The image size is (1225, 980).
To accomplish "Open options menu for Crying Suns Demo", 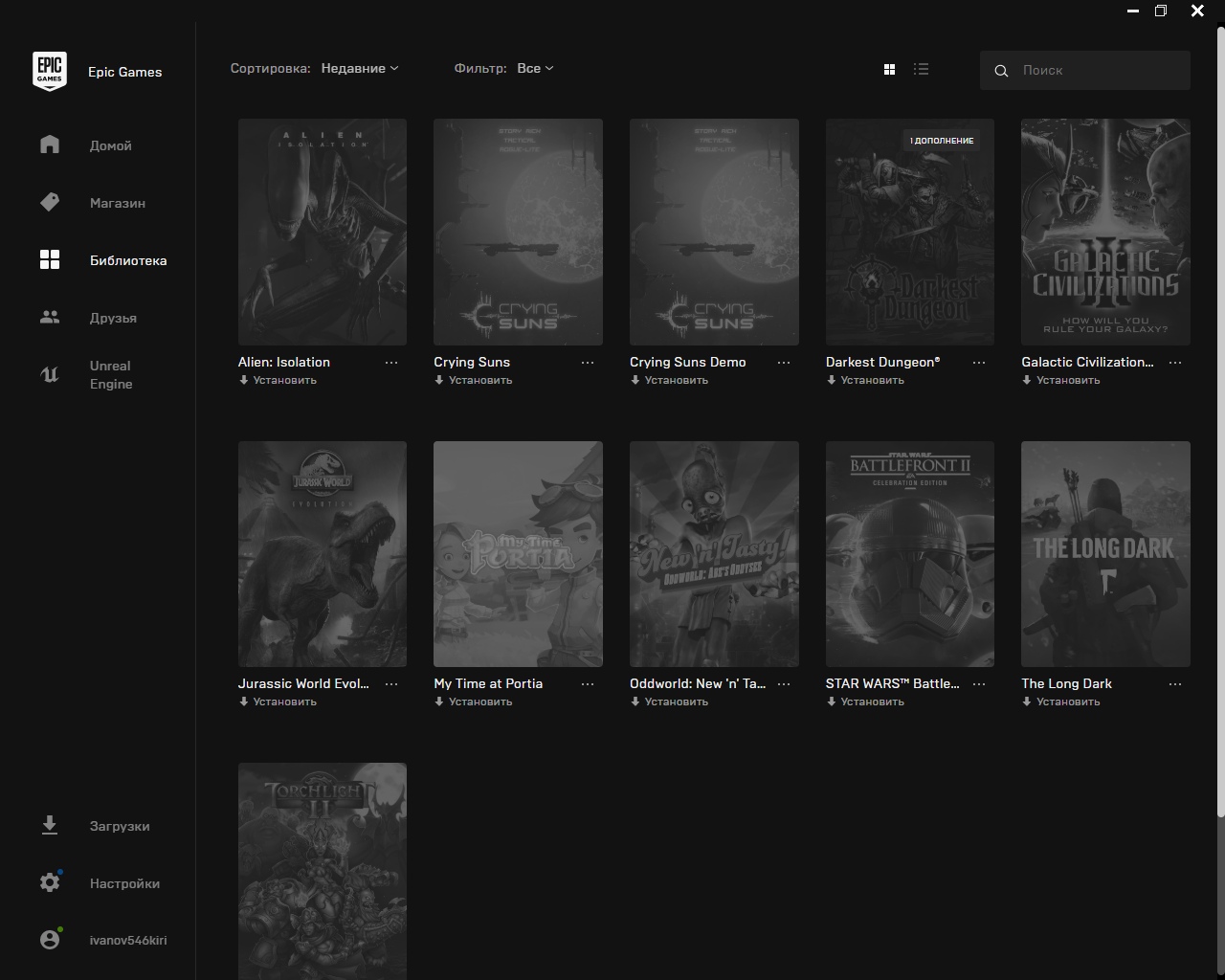I will (784, 363).
